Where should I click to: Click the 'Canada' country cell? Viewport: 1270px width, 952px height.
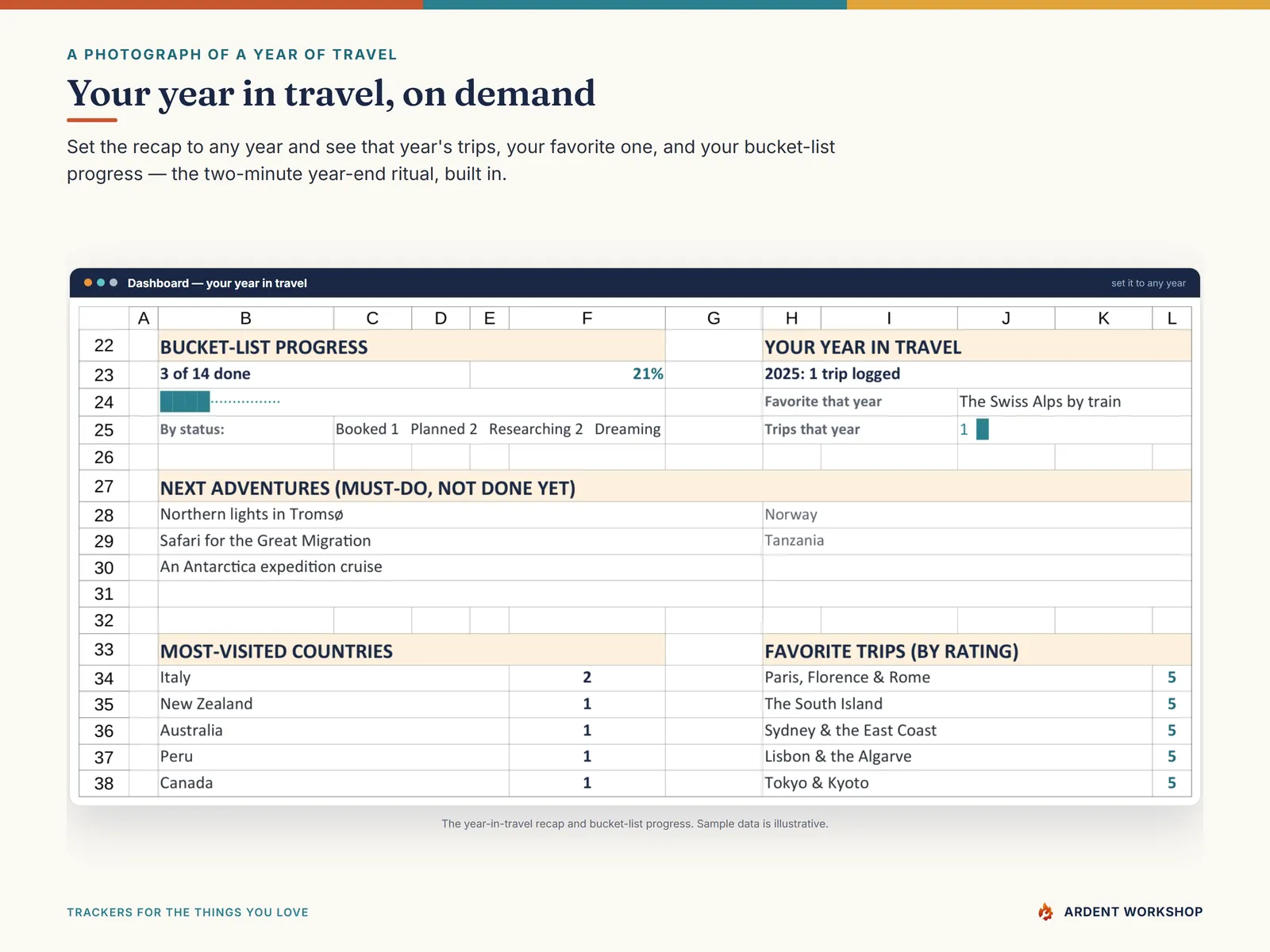333,783
